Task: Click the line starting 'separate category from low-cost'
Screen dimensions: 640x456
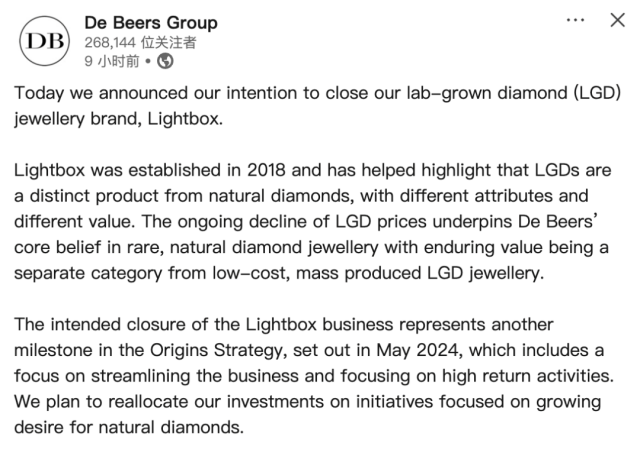Action: point(279,273)
